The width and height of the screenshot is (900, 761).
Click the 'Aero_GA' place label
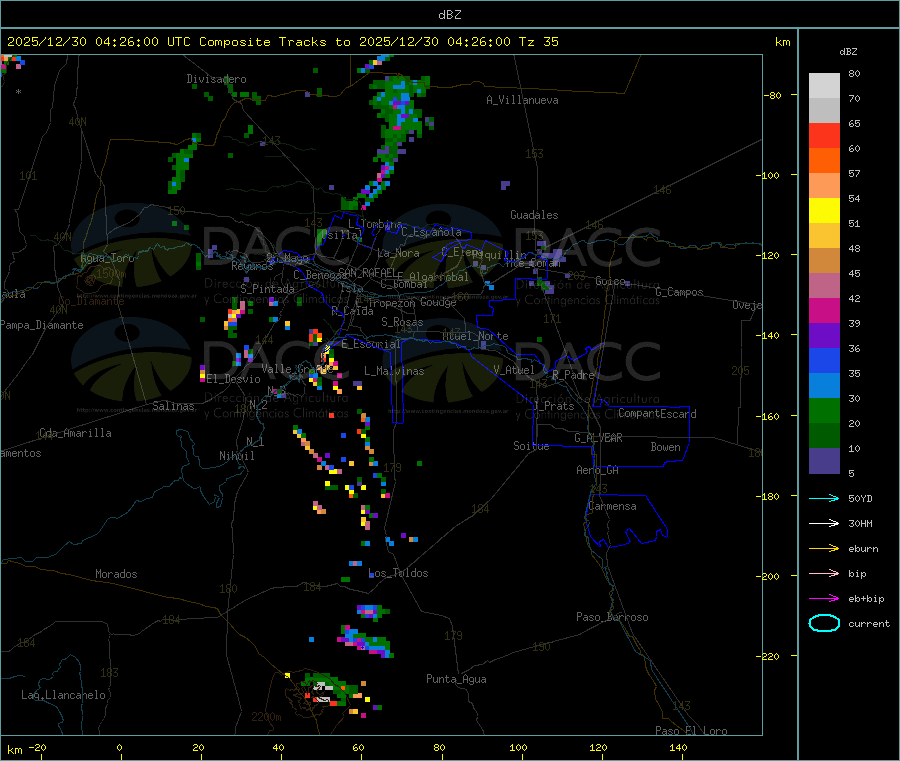tap(598, 470)
